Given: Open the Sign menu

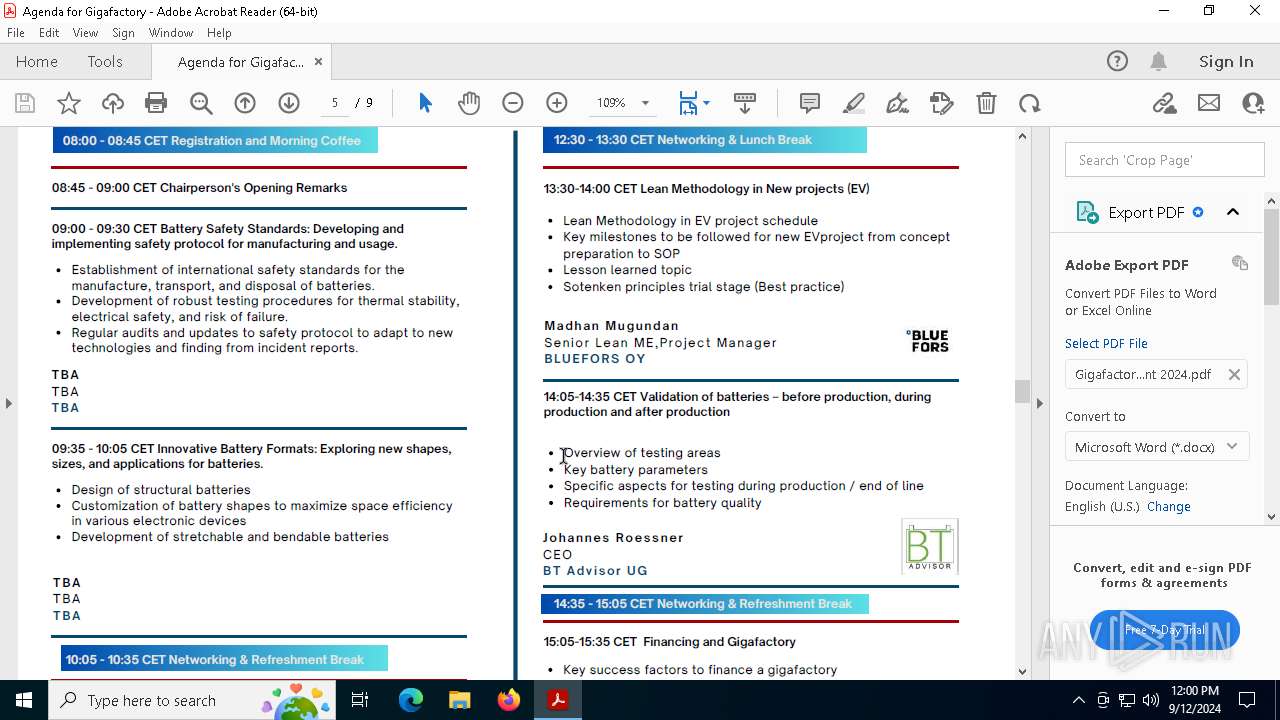Looking at the screenshot, I should [123, 33].
